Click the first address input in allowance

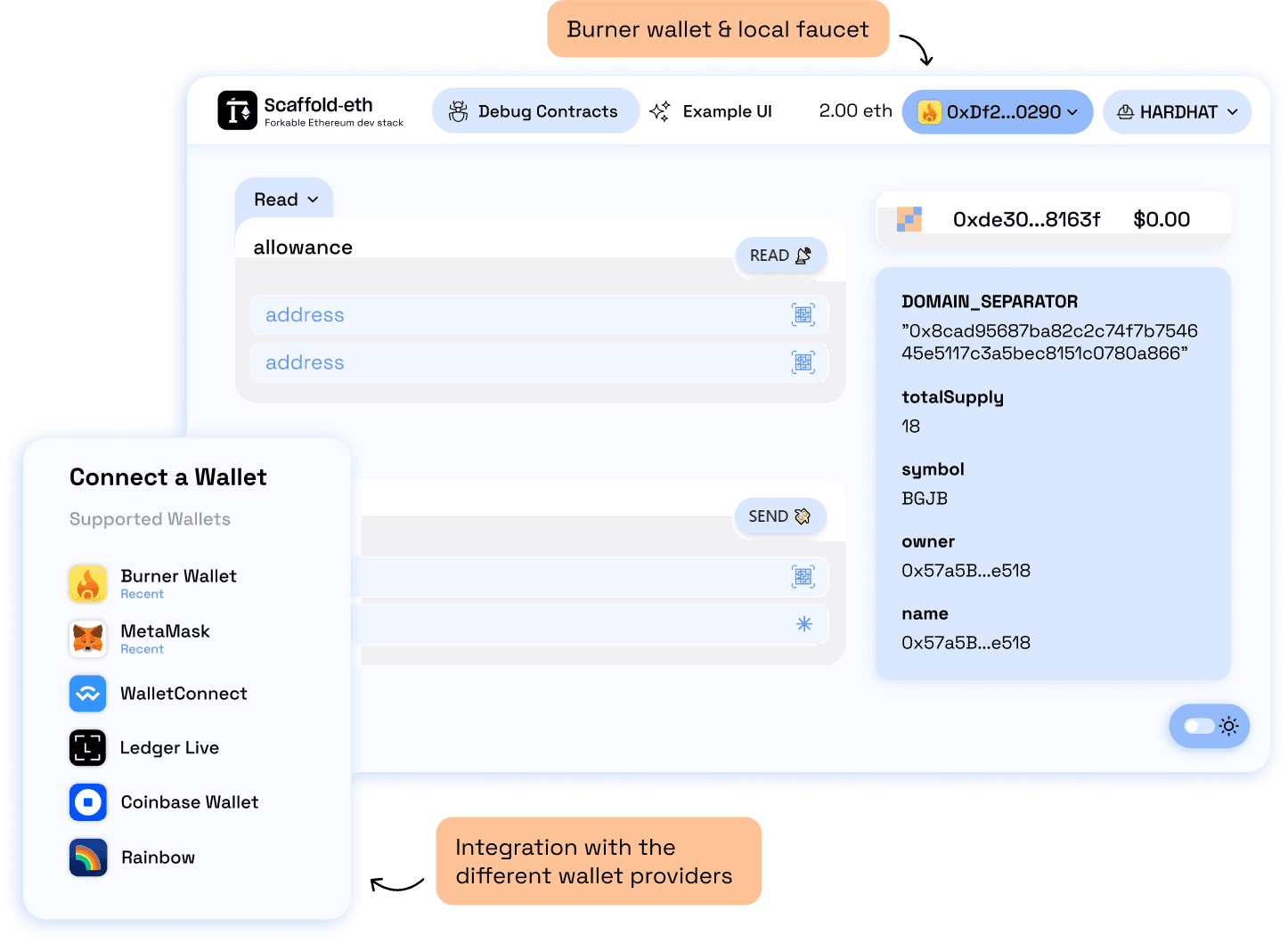(539, 314)
